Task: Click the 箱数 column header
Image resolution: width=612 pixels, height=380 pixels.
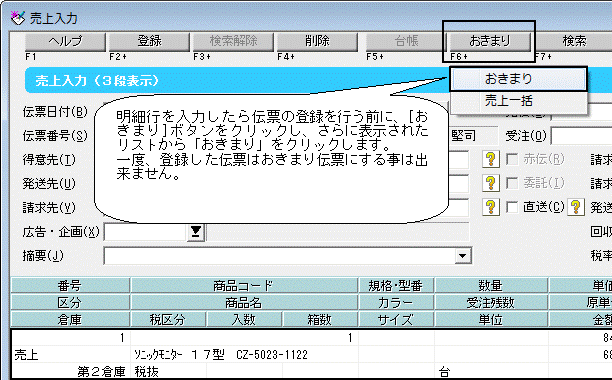Action: pyautogui.click(x=320, y=320)
